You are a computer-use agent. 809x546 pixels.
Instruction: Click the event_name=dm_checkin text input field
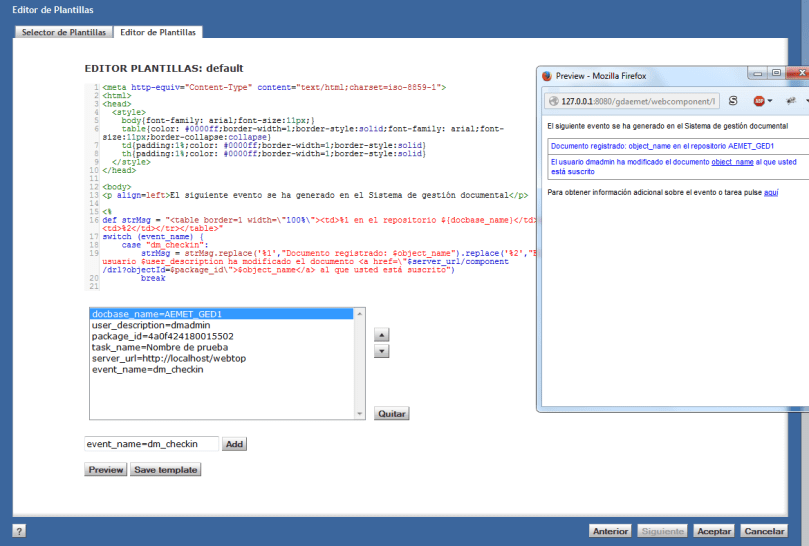tap(151, 444)
